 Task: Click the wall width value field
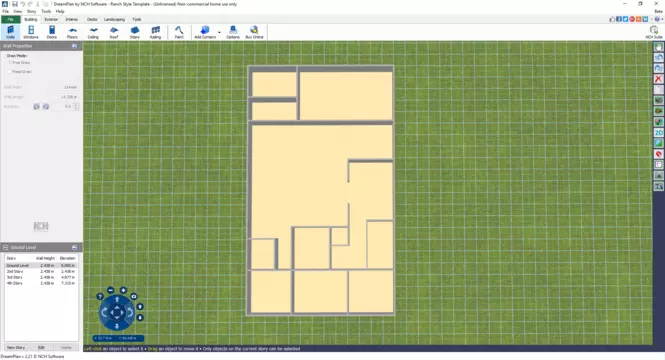pyautogui.click(x=64, y=87)
